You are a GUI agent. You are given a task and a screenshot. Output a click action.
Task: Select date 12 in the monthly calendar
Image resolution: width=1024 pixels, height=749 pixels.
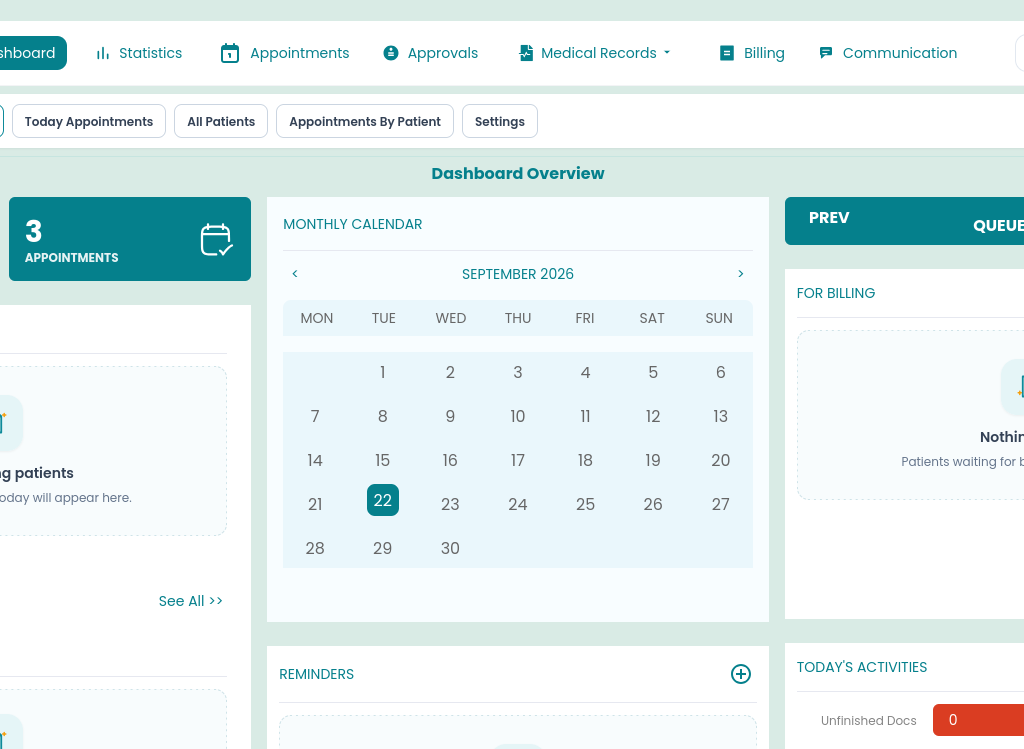pos(653,417)
